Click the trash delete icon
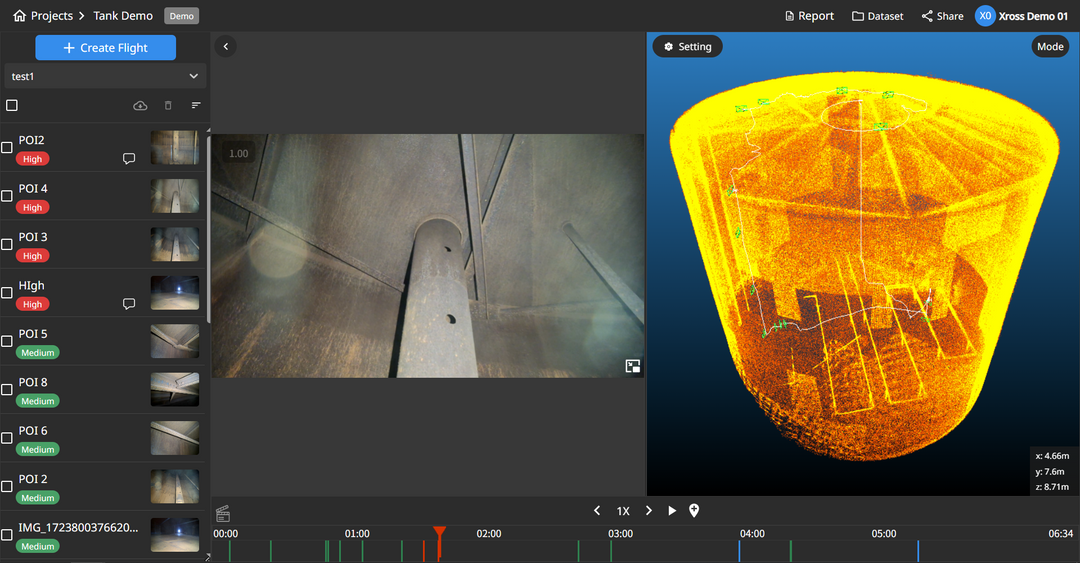Screen dimensions: 1080x563 168,106
